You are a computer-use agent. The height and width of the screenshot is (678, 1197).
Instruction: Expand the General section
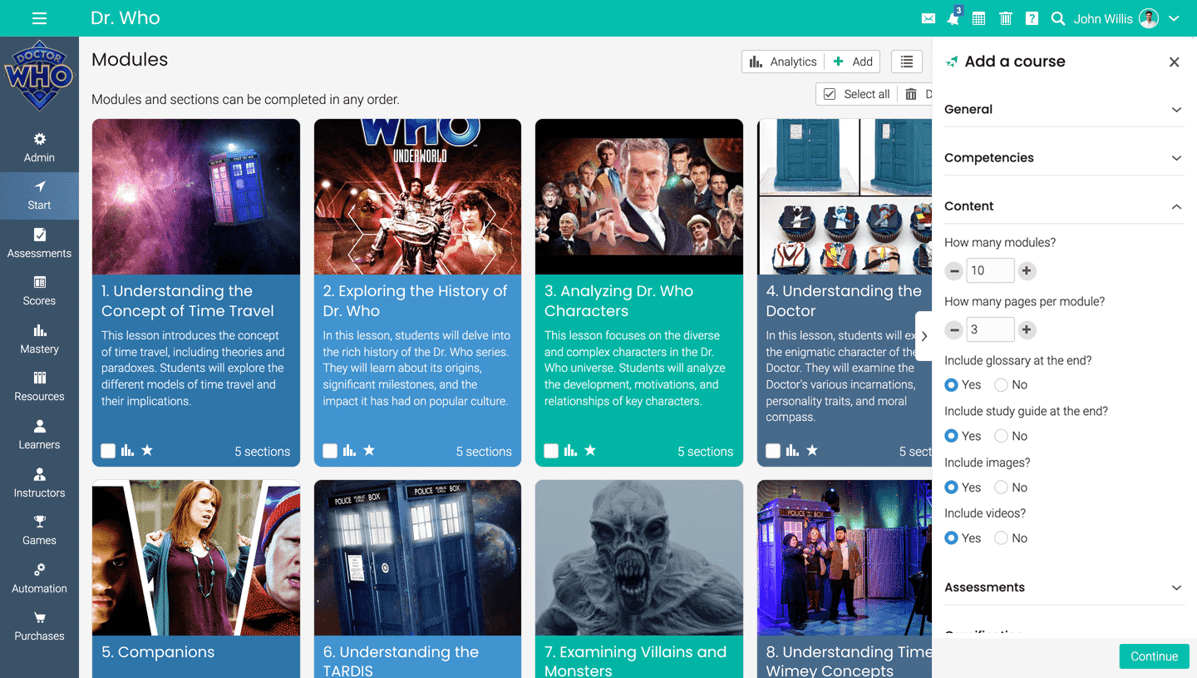coord(1063,109)
